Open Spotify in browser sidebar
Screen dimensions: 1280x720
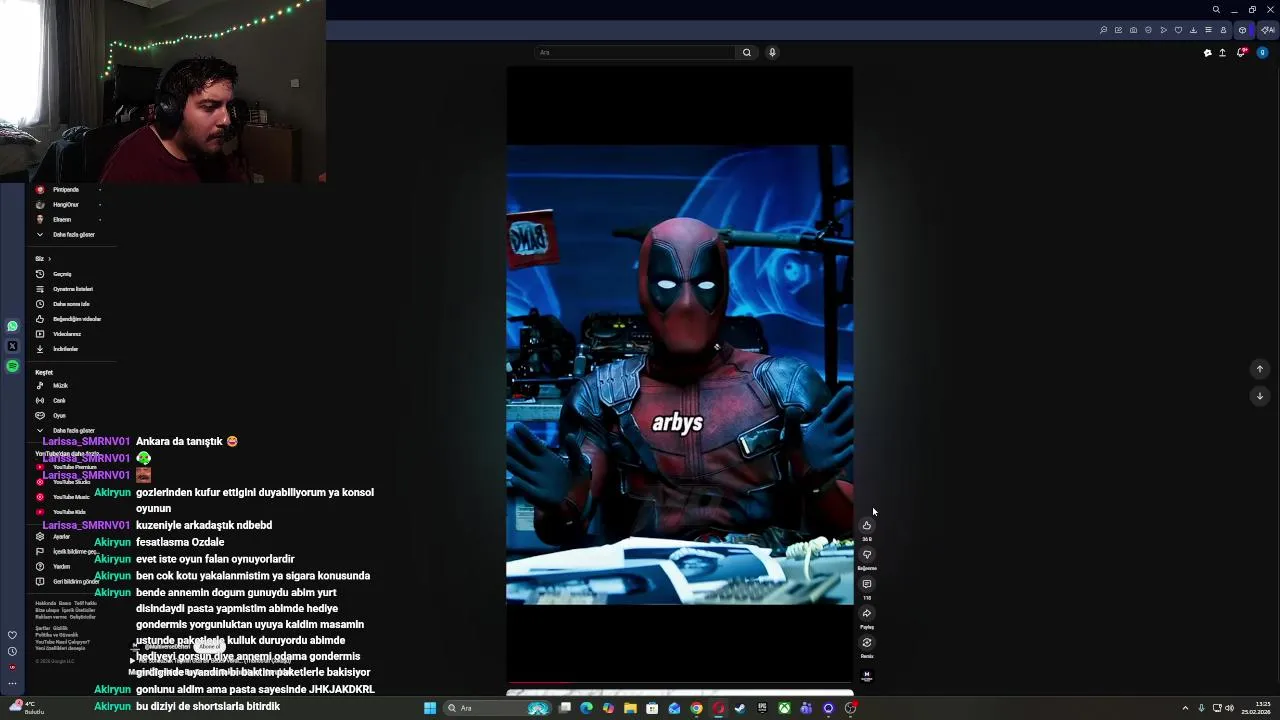pyautogui.click(x=12, y=366)
